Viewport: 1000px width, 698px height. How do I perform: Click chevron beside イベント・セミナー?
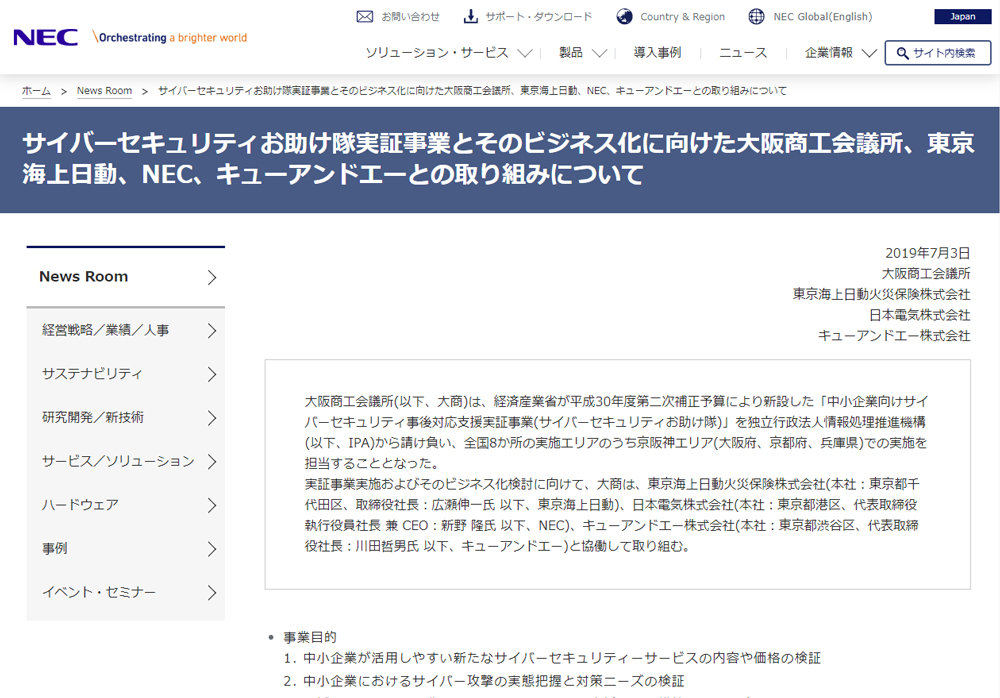tap(212, 593)
